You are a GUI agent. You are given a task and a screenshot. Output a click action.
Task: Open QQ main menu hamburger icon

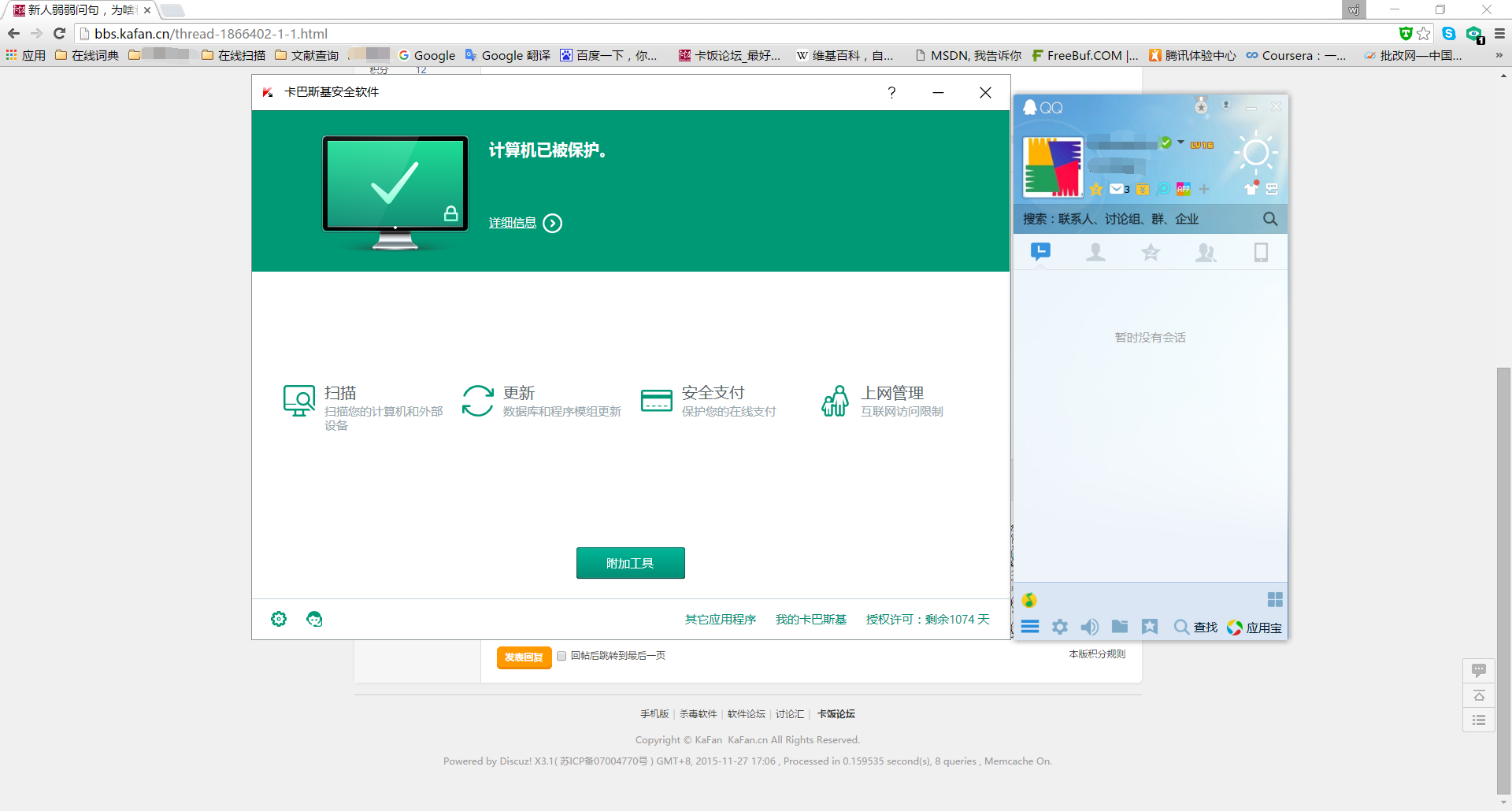pyautogui.click(x=1030, y=627)
